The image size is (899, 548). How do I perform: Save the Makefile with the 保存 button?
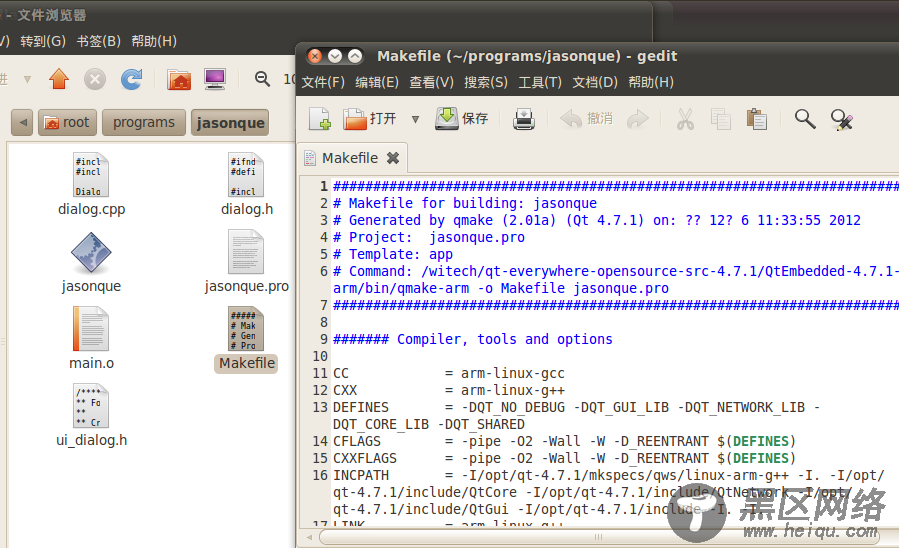click(462, 119)
